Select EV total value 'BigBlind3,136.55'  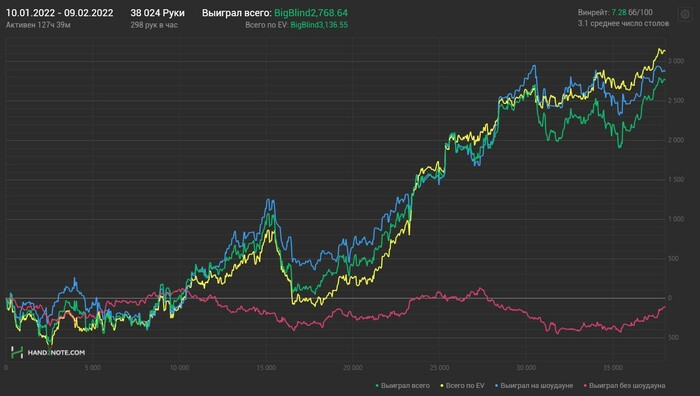click(319, 25)
